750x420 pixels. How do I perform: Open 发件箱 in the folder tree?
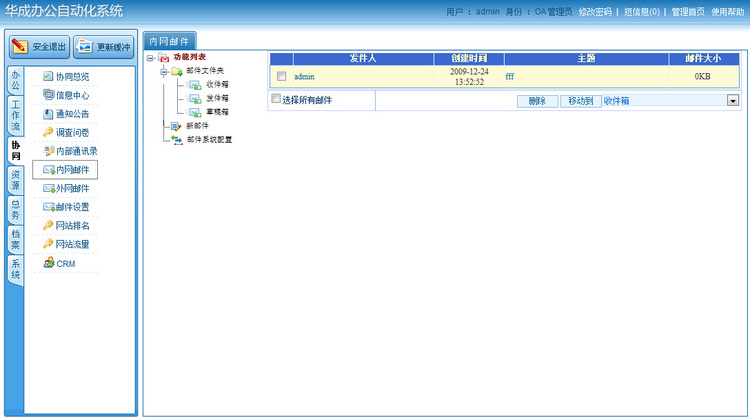[x=217, y=98]
